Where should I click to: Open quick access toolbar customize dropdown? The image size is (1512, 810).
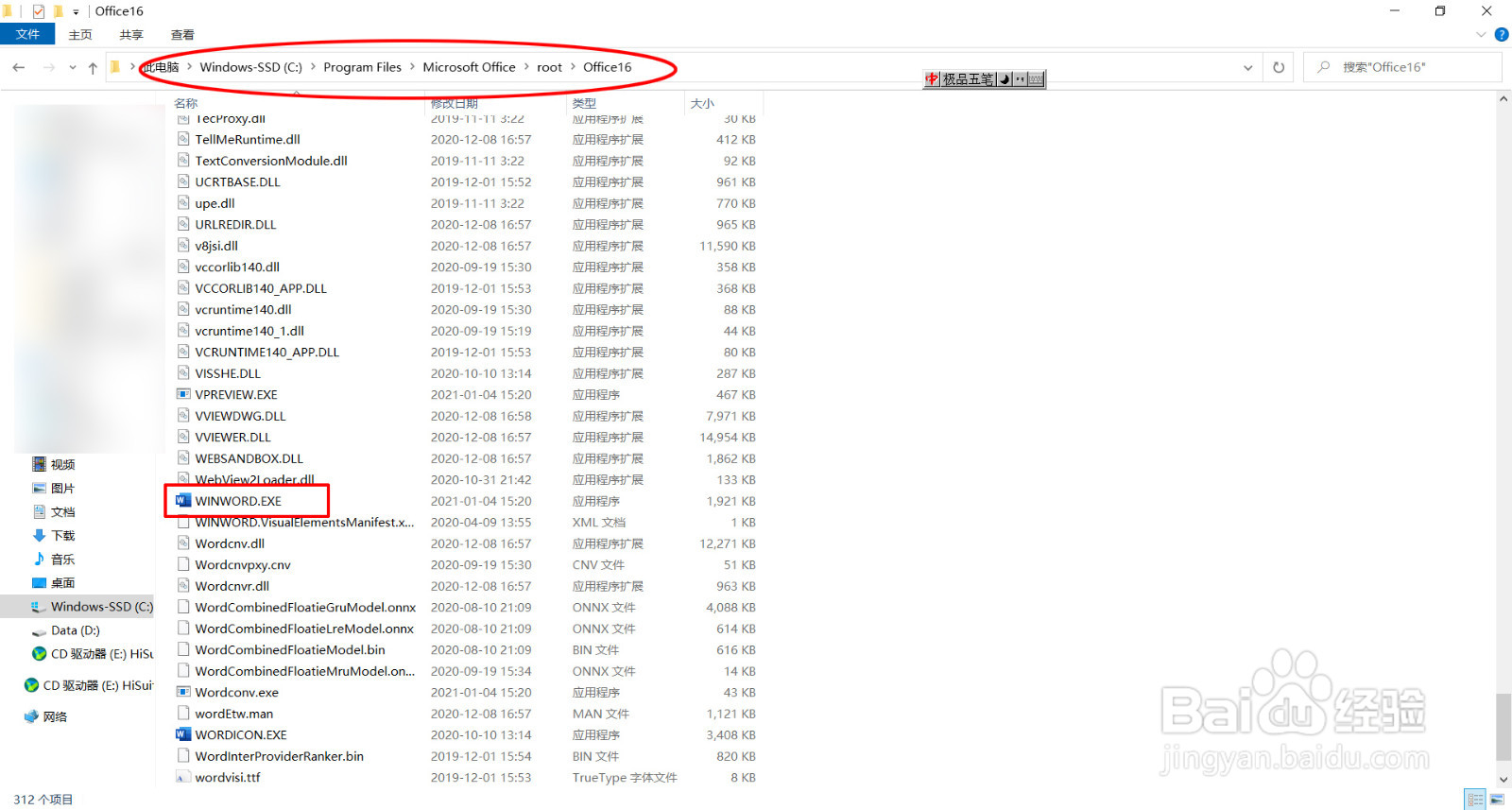click(x=76, y=11)
